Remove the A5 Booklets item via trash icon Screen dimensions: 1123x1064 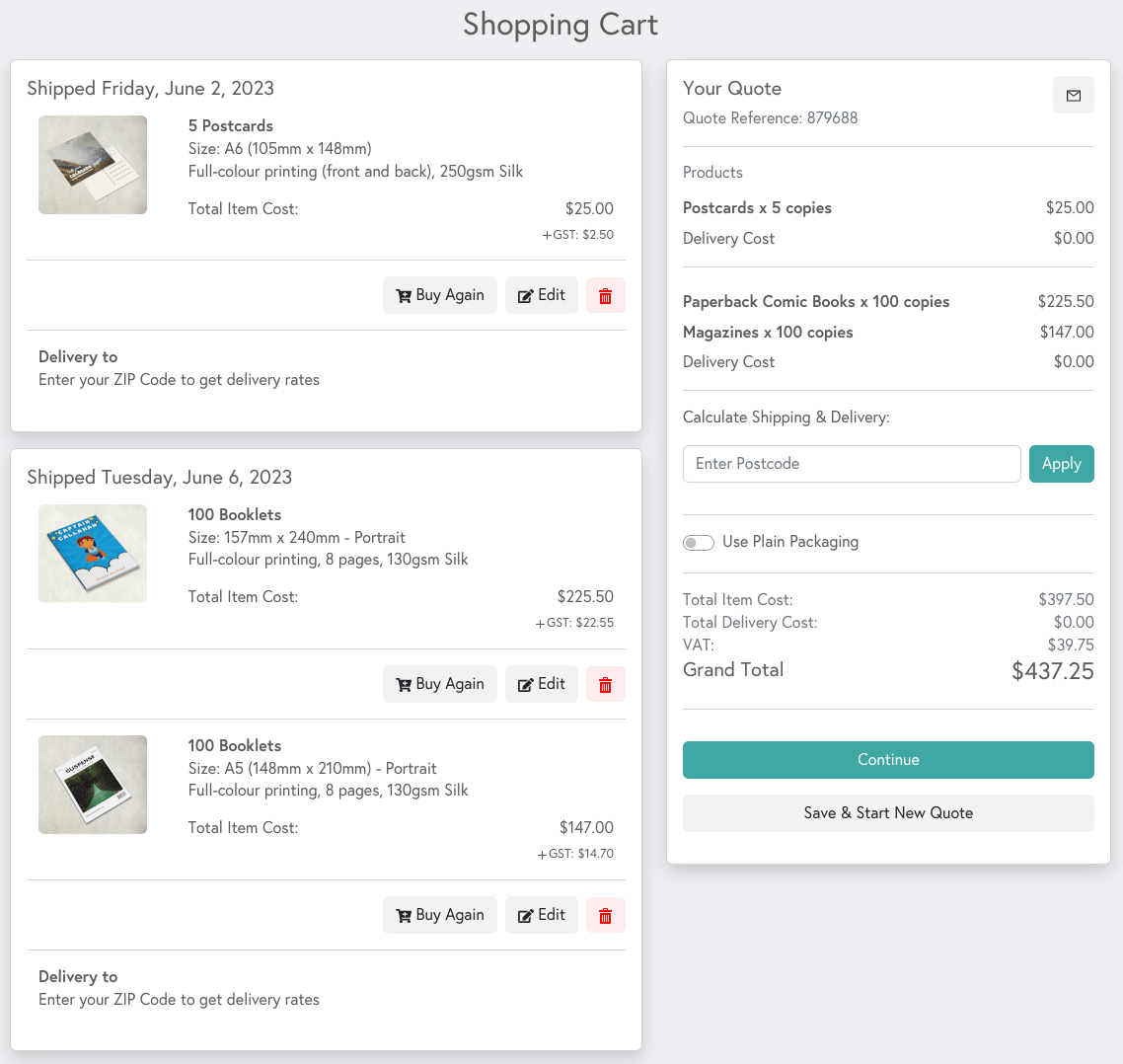606,915
